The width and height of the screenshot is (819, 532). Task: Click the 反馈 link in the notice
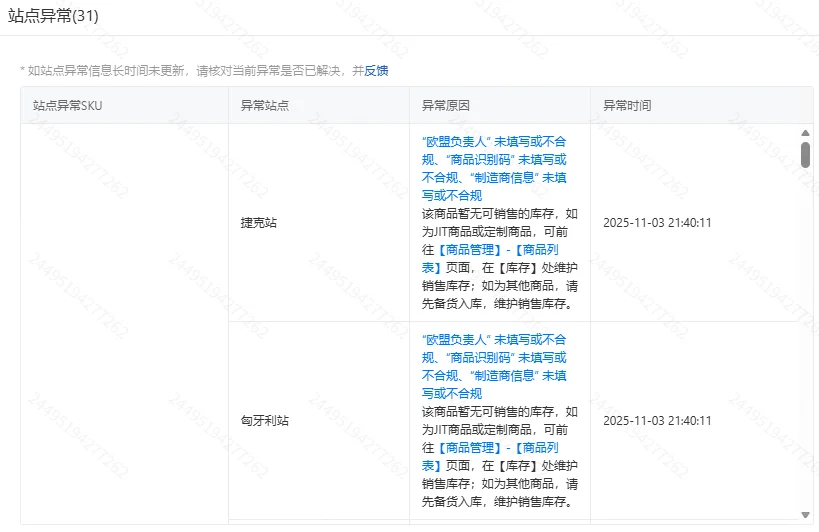[376, 70]
